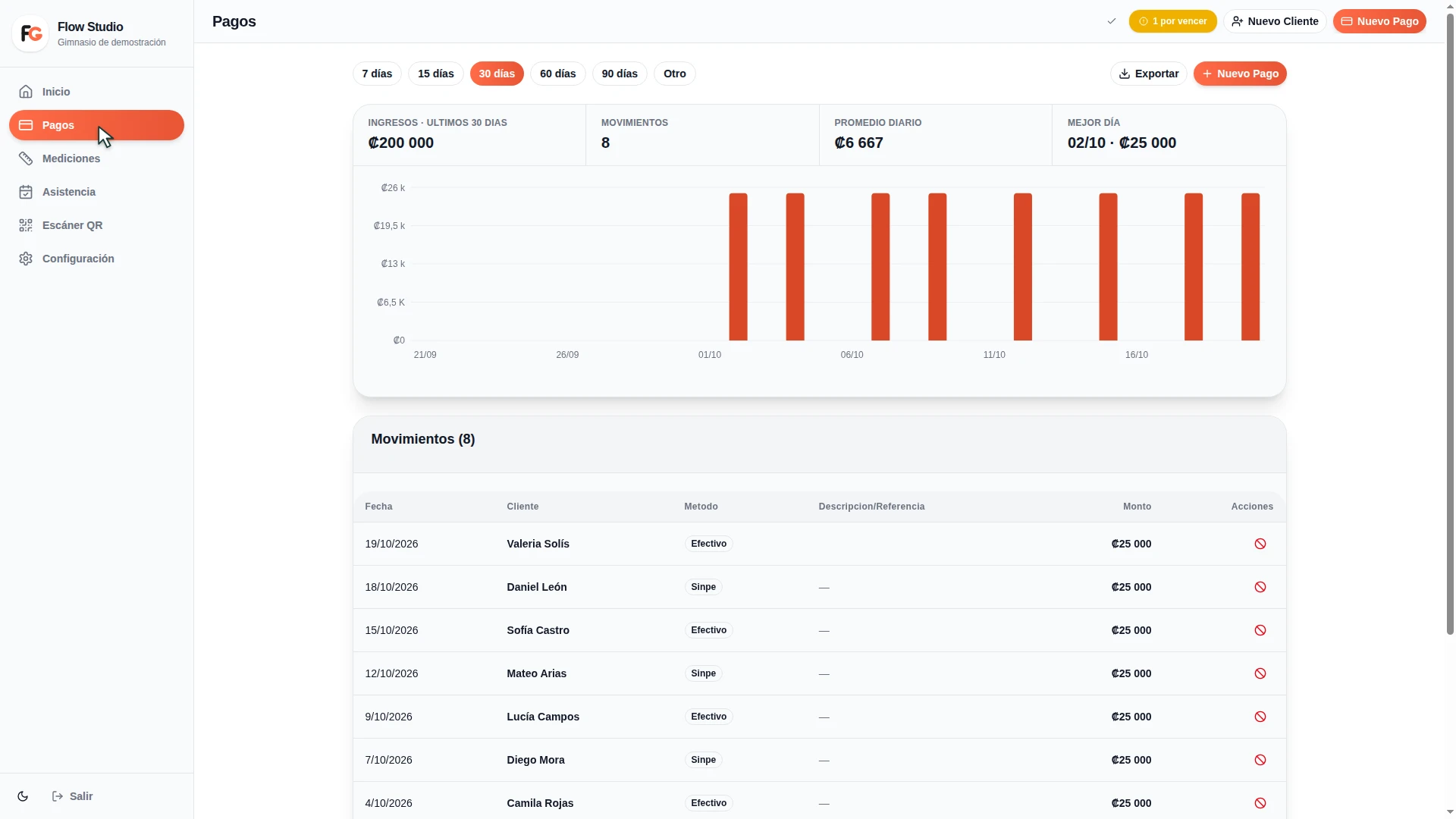The width and height of the screenshot is (1456, 819).
Task: Toggle dark mode moon icon
Action: point(23,796)
